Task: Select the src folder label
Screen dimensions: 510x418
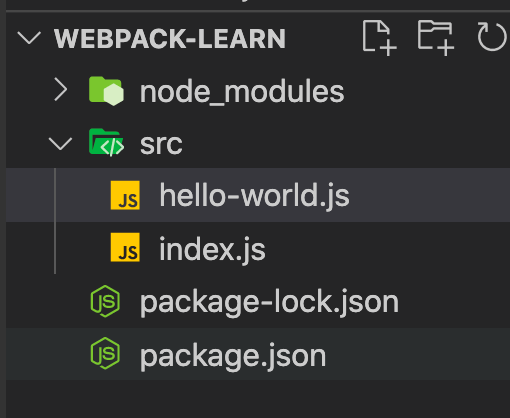Action: pyautogui.click(x=161, y=144)
